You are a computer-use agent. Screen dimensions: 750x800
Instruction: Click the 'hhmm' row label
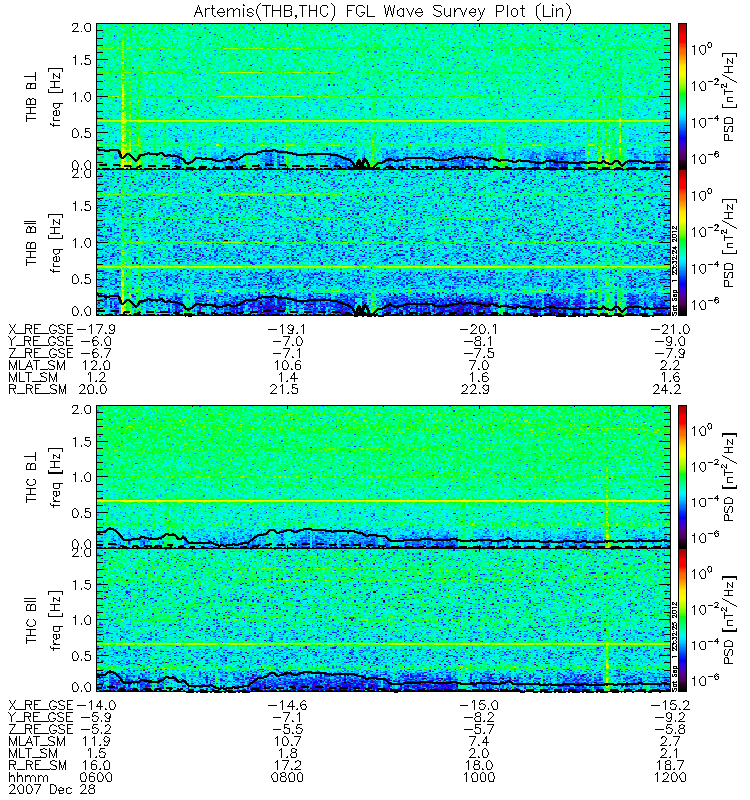(29, 778)
